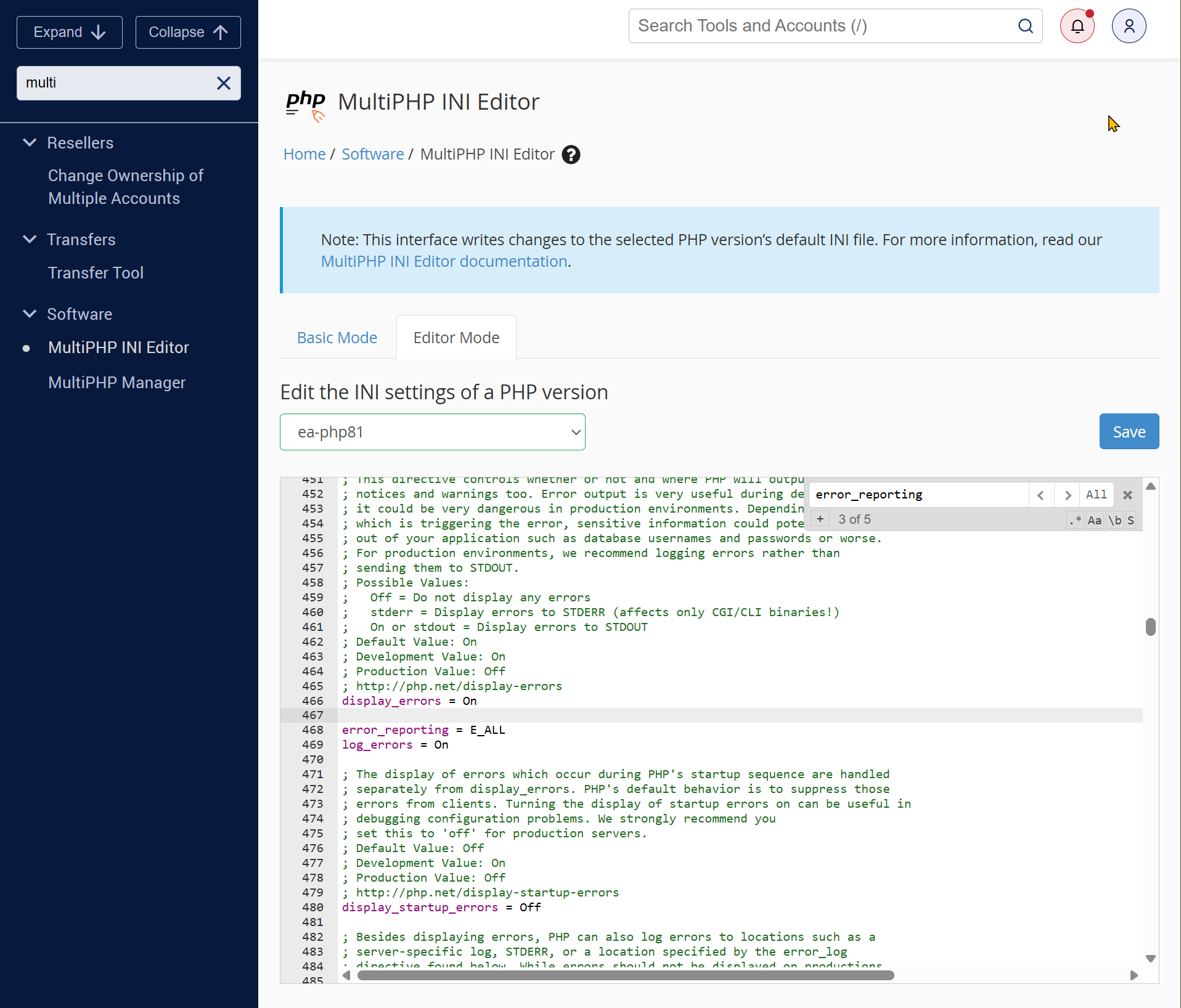The height and width of the screenshot is (1008, 1181).
Task: Open the user account menu icon
Action: pyautogui.click(x=1129, y=26)
